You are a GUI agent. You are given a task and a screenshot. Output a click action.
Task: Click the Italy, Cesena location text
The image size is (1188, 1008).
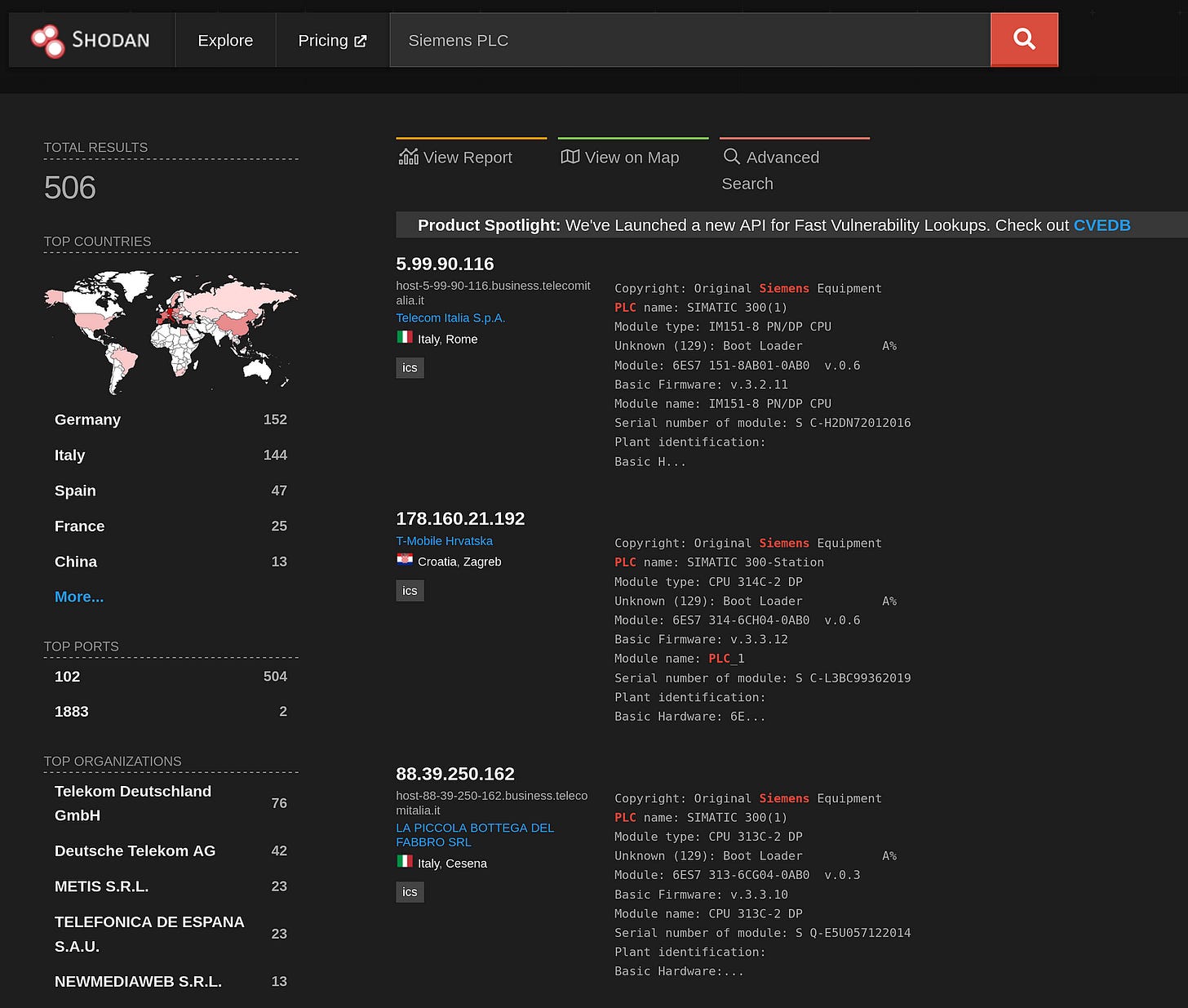tap(452, 863)
